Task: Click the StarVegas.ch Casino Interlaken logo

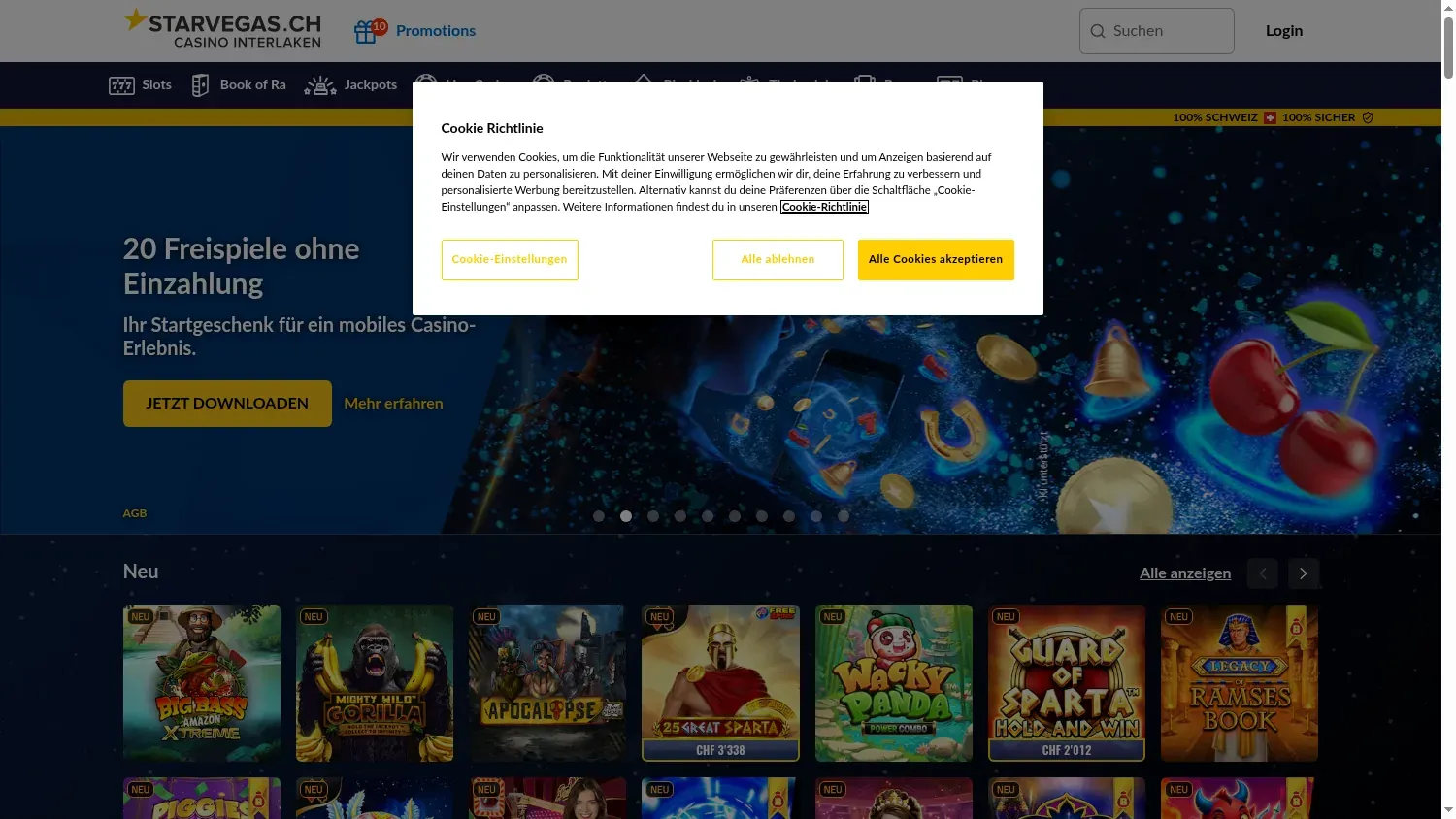Action: tap(222, 29)
